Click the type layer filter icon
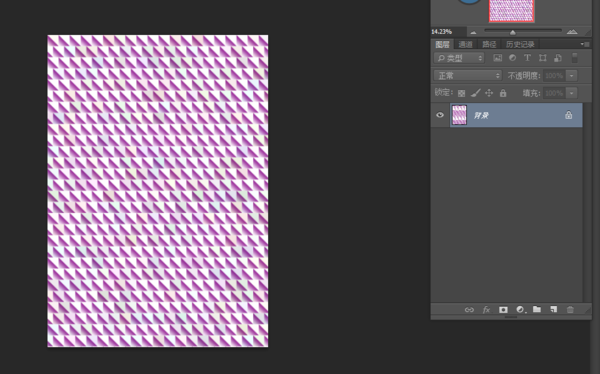 [x=527, y=58]
